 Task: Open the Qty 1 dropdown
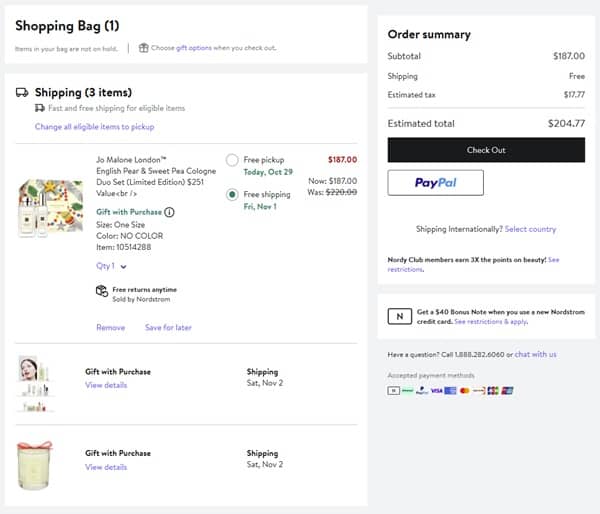pos(111,267)
